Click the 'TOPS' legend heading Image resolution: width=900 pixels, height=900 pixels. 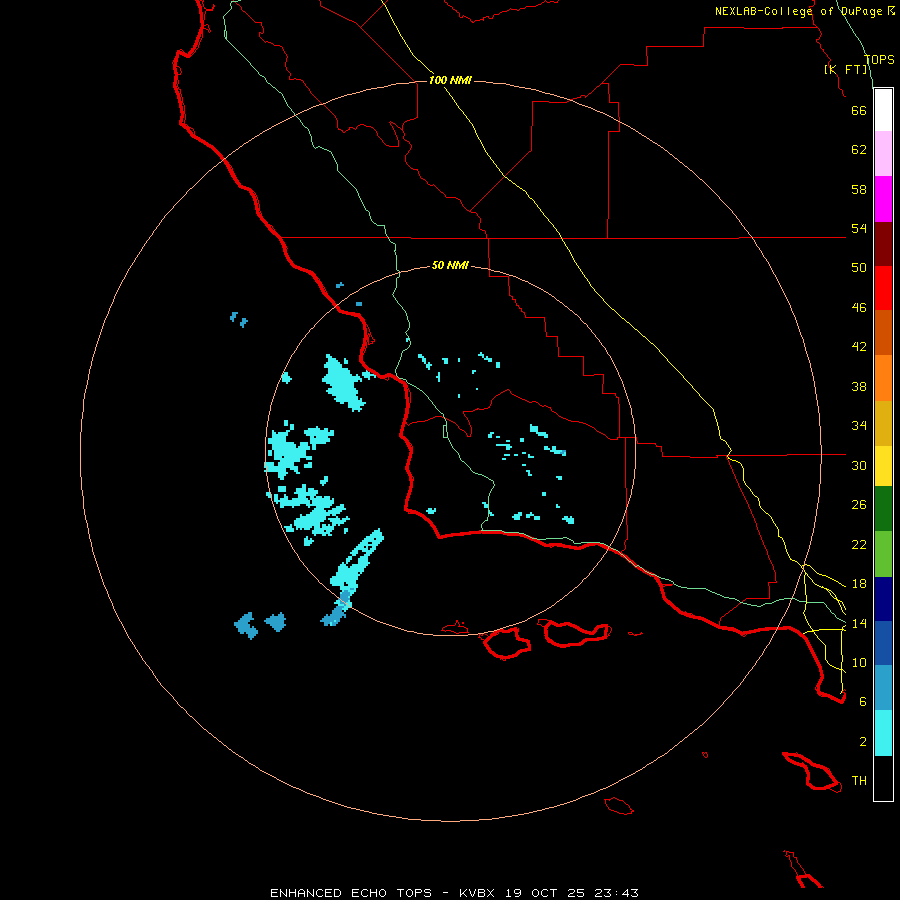(x=879, y=59)
